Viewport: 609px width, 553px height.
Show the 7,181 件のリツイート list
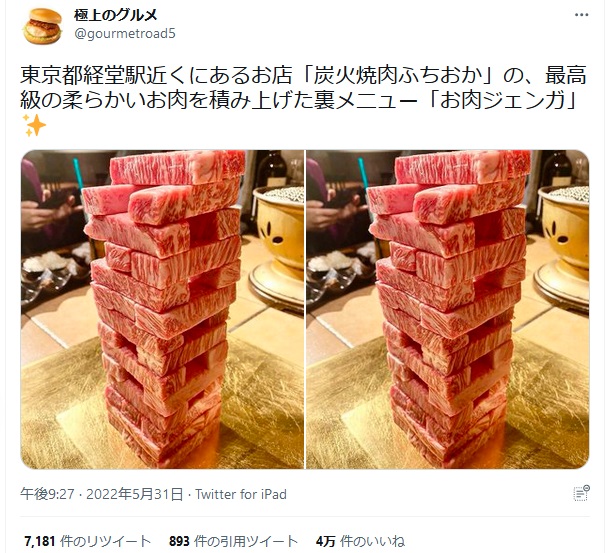point(87,541)
